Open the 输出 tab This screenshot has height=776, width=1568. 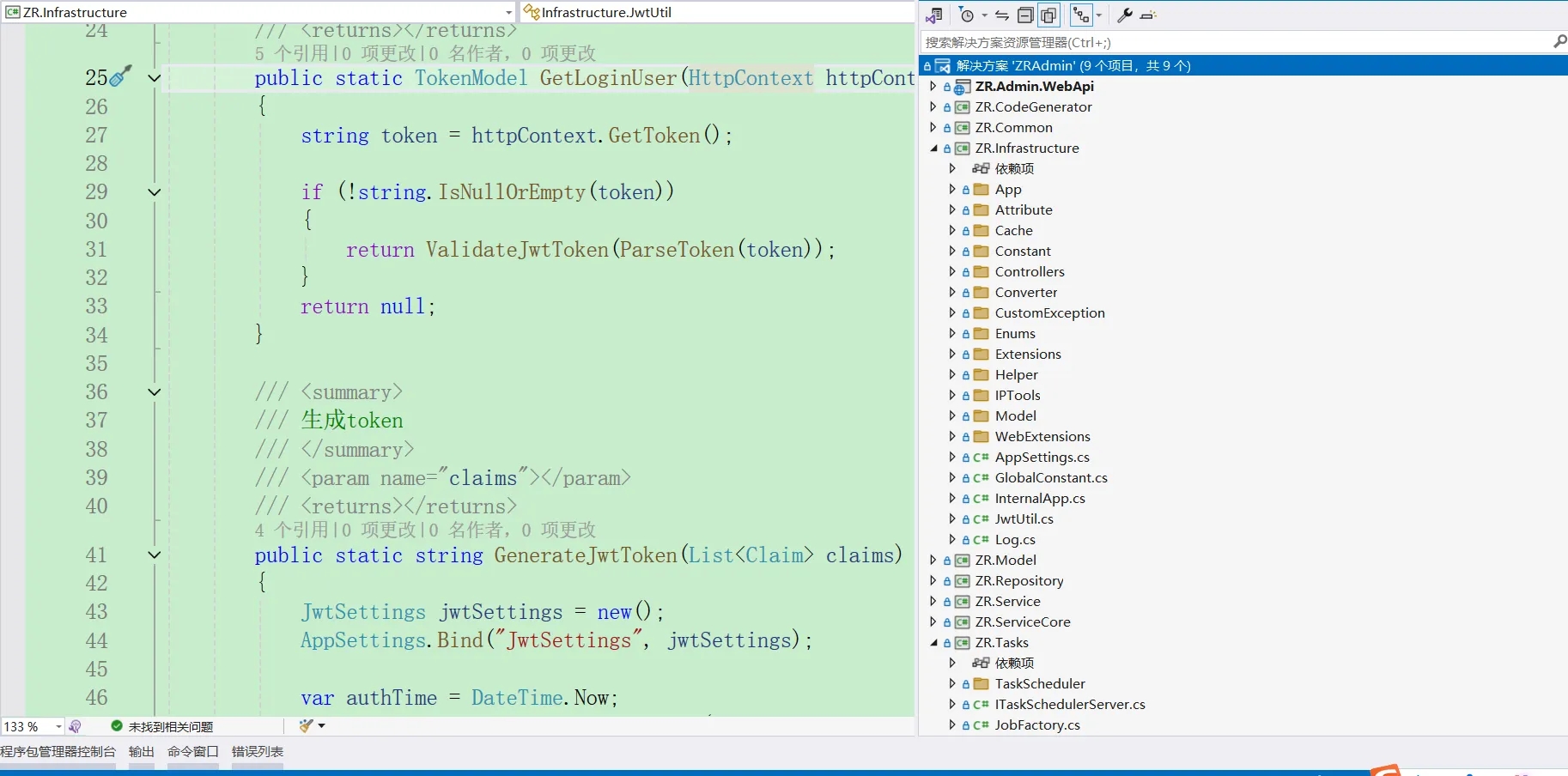click(x=142, y=751)
